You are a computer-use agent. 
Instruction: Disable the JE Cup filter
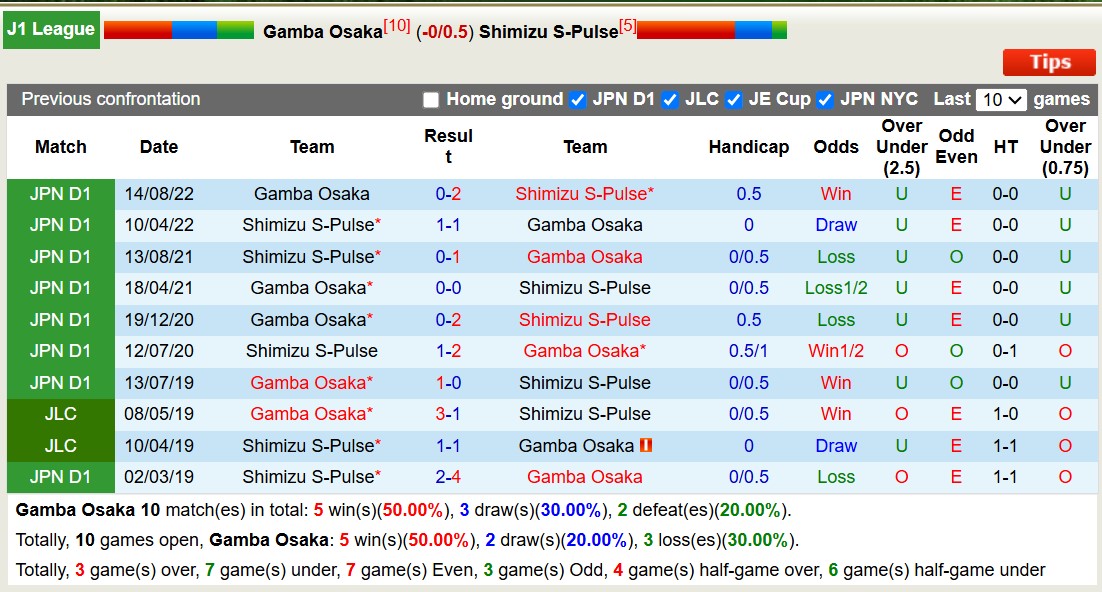[733, 99]
